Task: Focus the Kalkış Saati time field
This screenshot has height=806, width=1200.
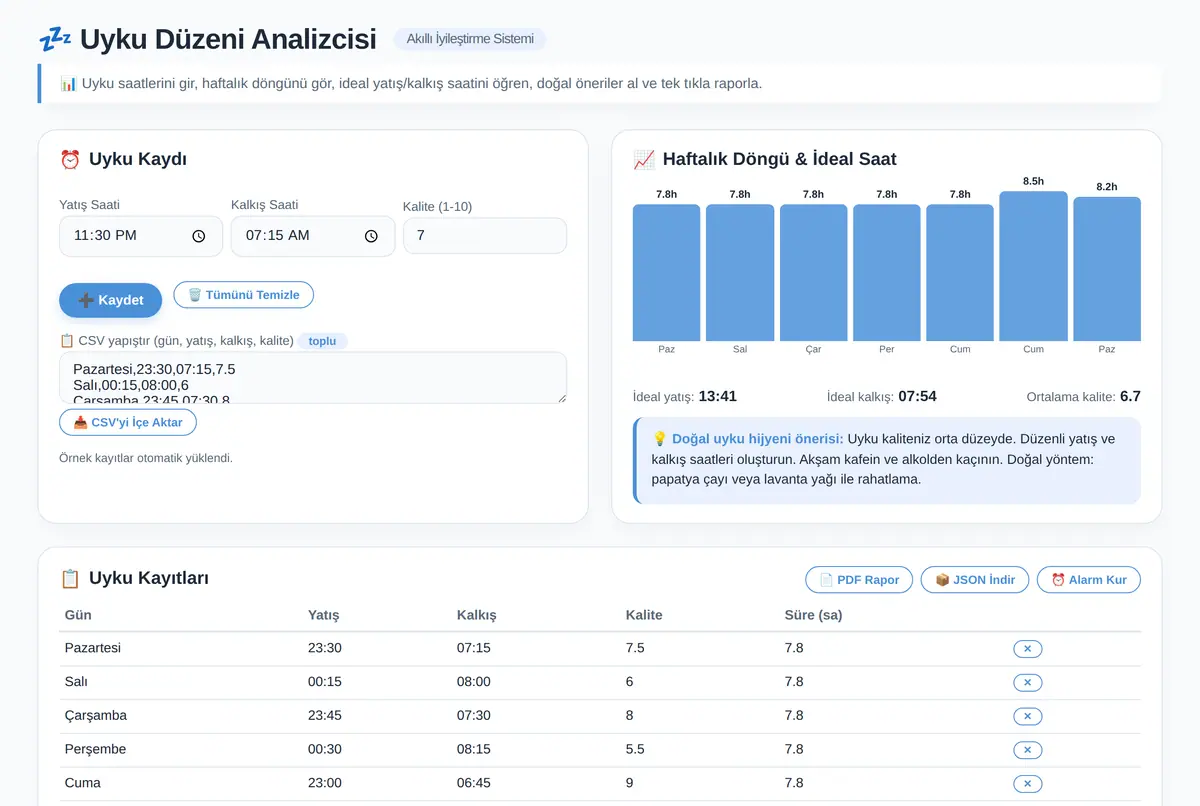Action: coord(313,236)
